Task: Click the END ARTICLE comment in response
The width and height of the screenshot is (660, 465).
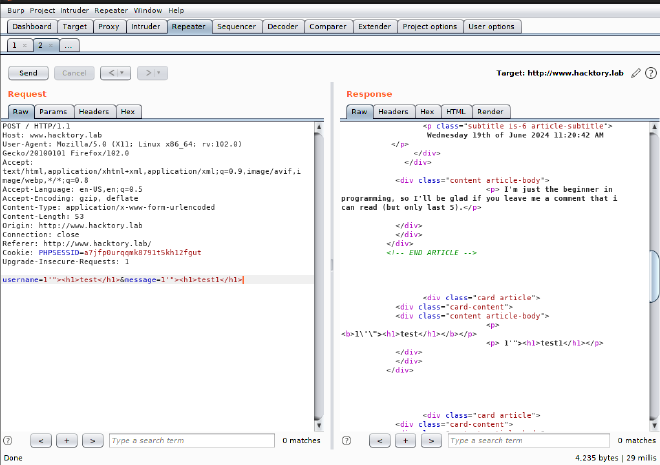Action: pos(431,253)
